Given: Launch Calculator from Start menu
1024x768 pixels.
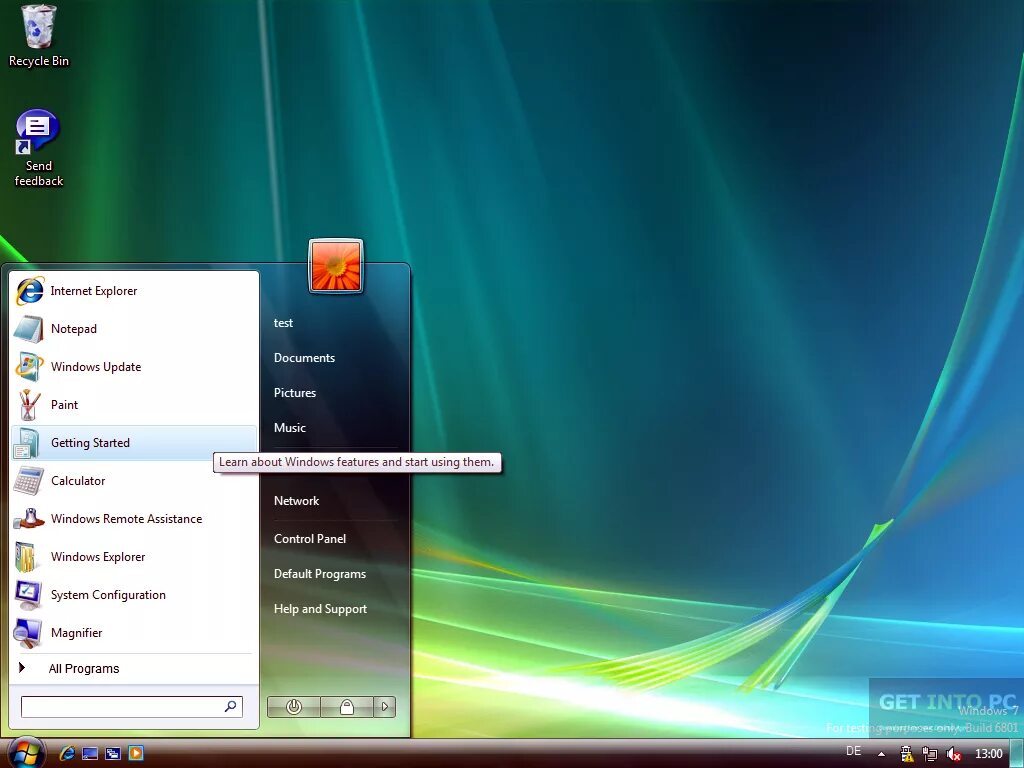Looking at the screenshot, I should click(x=135, y=481).
